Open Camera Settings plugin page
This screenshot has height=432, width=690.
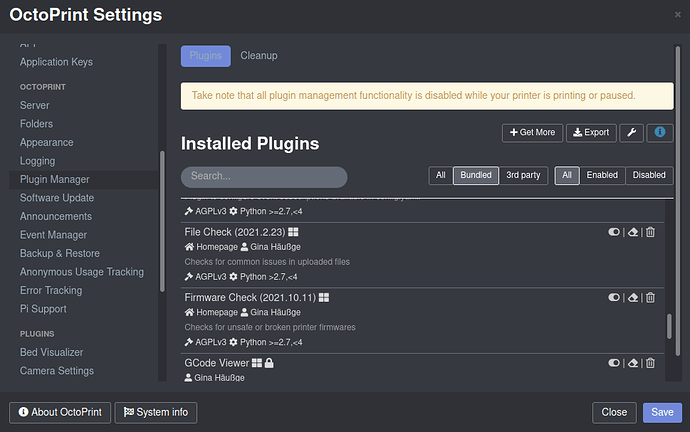coord(57,371)
